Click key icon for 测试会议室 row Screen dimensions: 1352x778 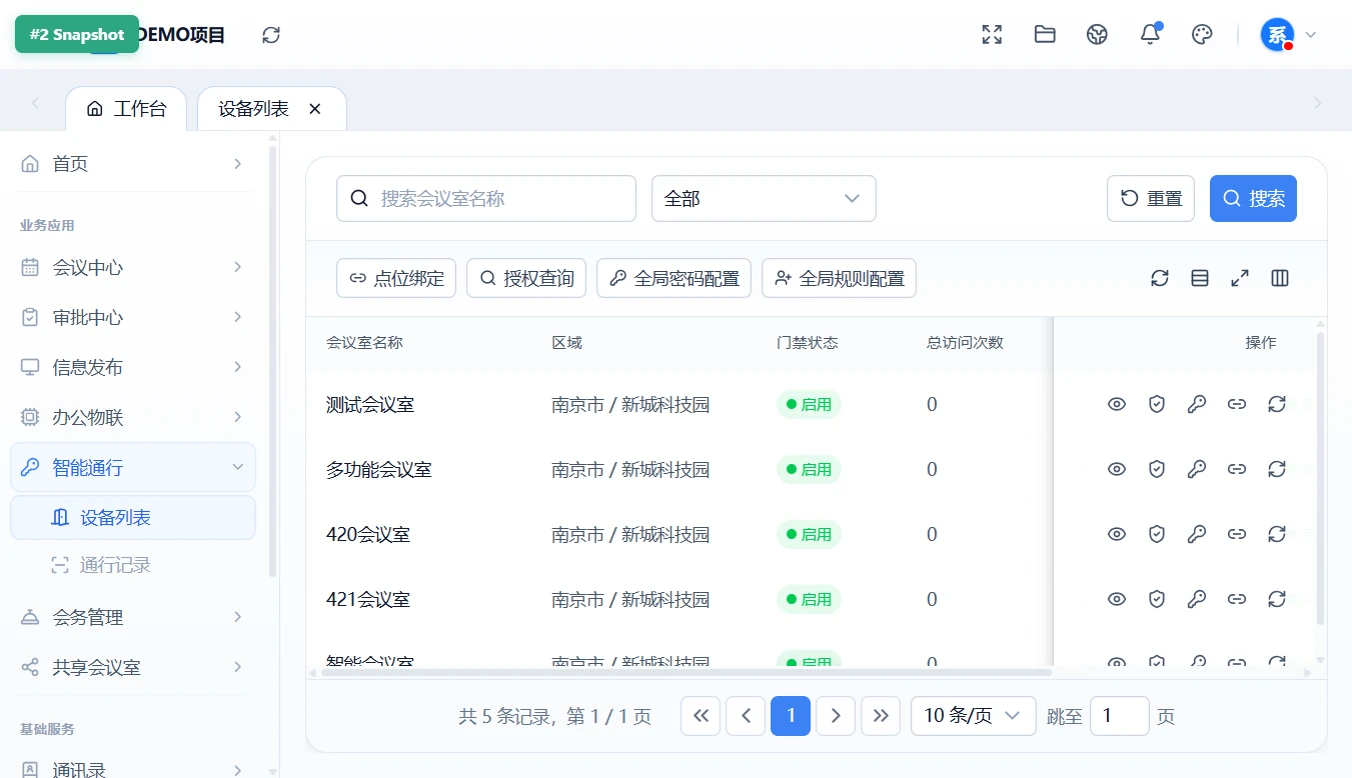tap(1197, 404)
